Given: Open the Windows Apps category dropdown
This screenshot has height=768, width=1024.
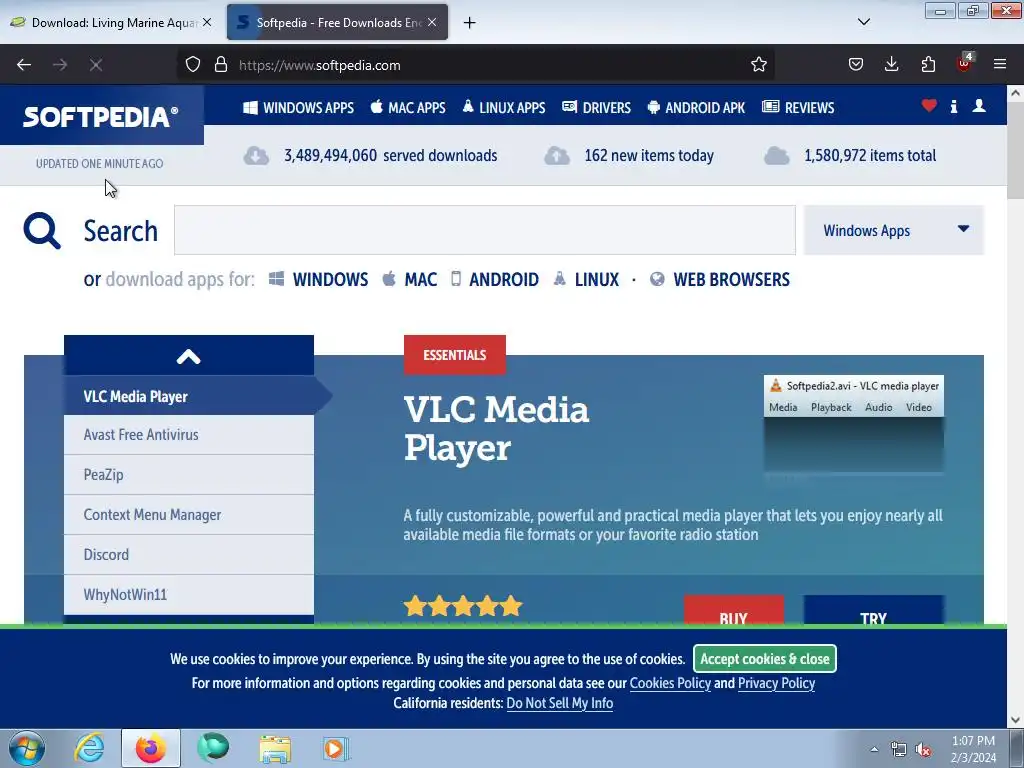Looking at the screenshot, I should [893, 230].
